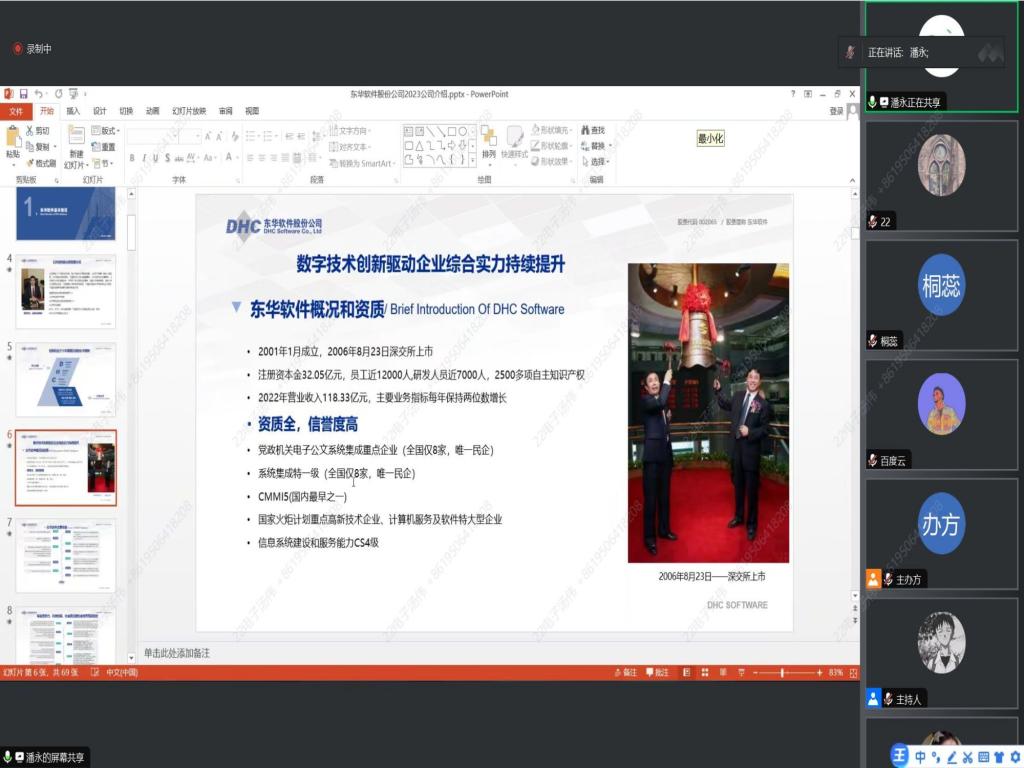Screen dimensions: 1024x768
Task: Select slide 5 thumbnail in the panel
Action: 66,379
